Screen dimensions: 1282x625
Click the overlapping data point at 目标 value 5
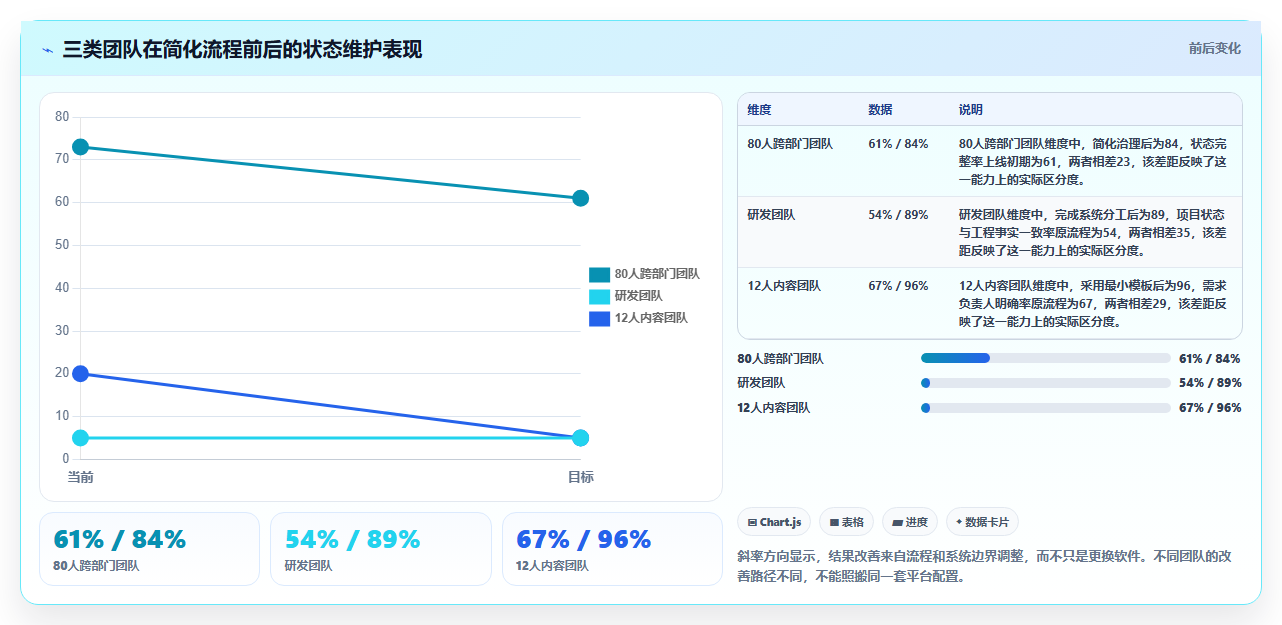pyautogui.click(x=580, y=438)
